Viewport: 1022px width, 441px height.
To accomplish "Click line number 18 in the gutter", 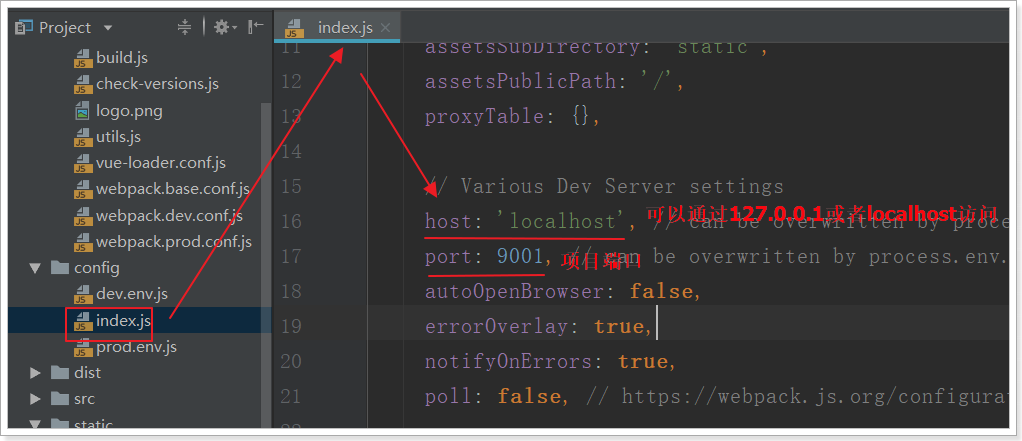I will (292, 291).
